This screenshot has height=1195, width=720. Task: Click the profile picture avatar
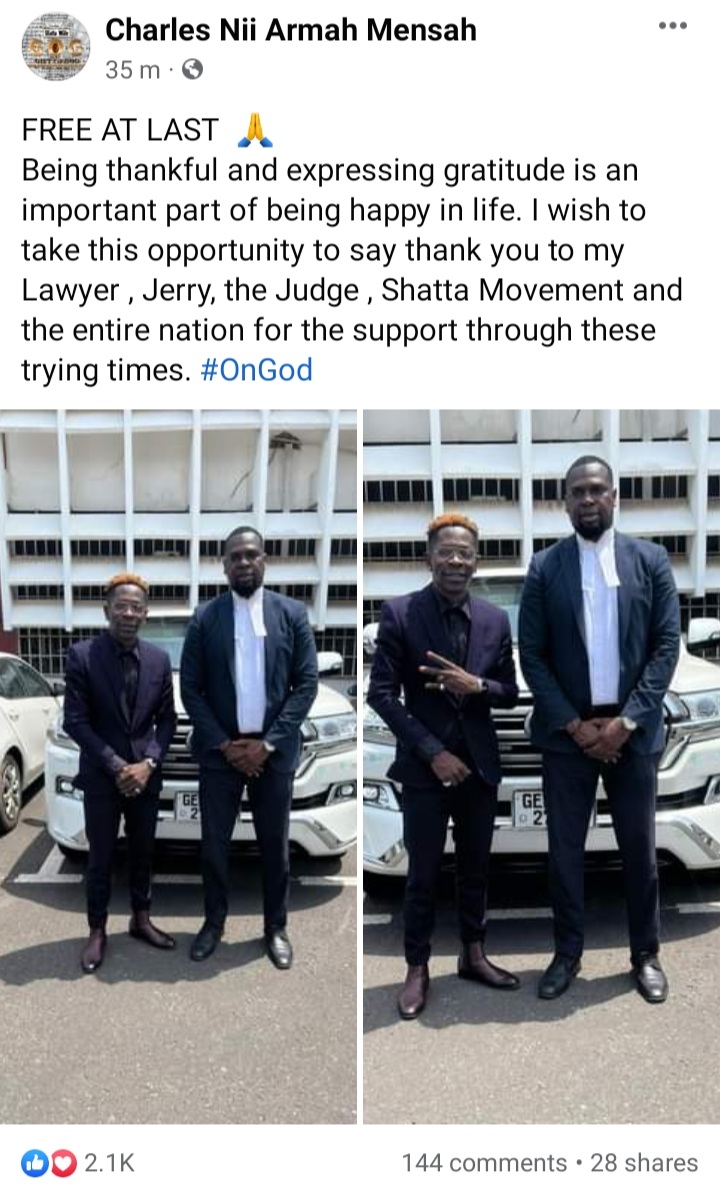(56, 47)
